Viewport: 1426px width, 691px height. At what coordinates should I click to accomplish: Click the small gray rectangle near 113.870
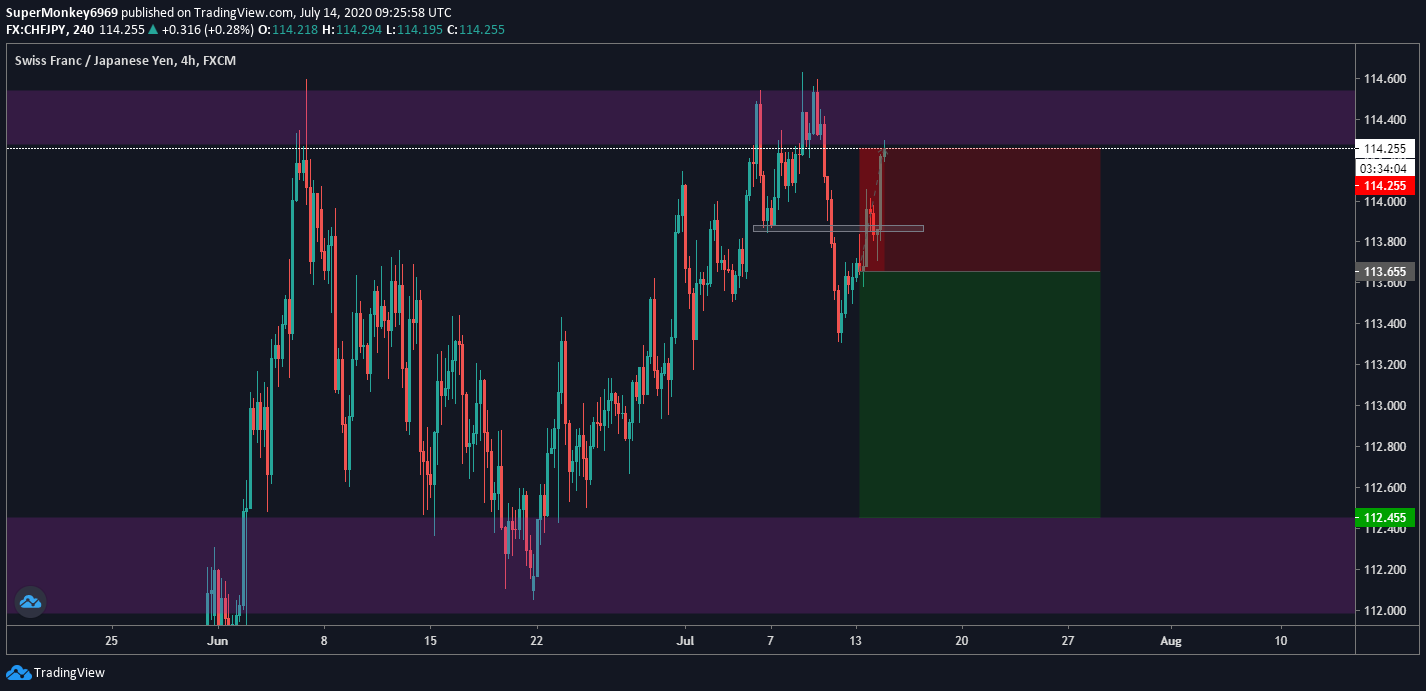pyautogui.click(x=838, y=228)
